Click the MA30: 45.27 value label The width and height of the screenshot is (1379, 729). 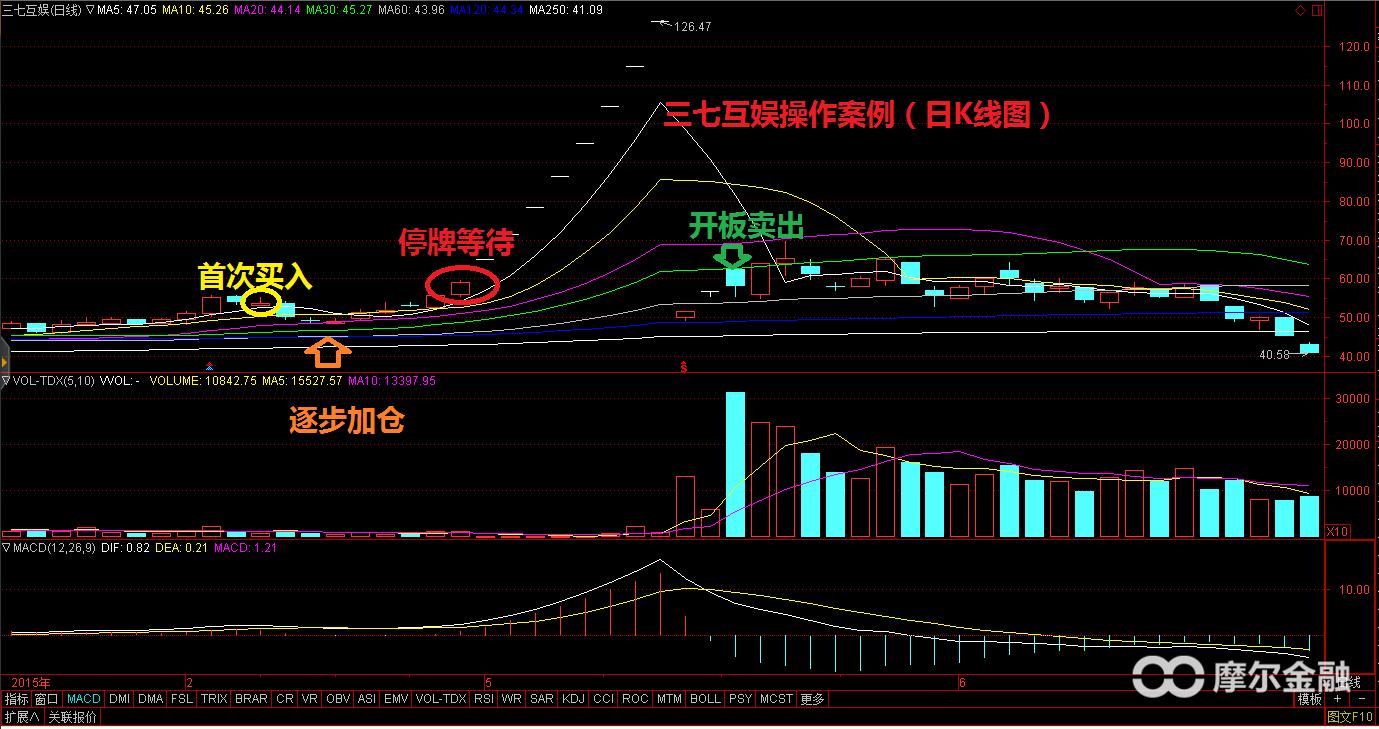[x=340, y=9]
